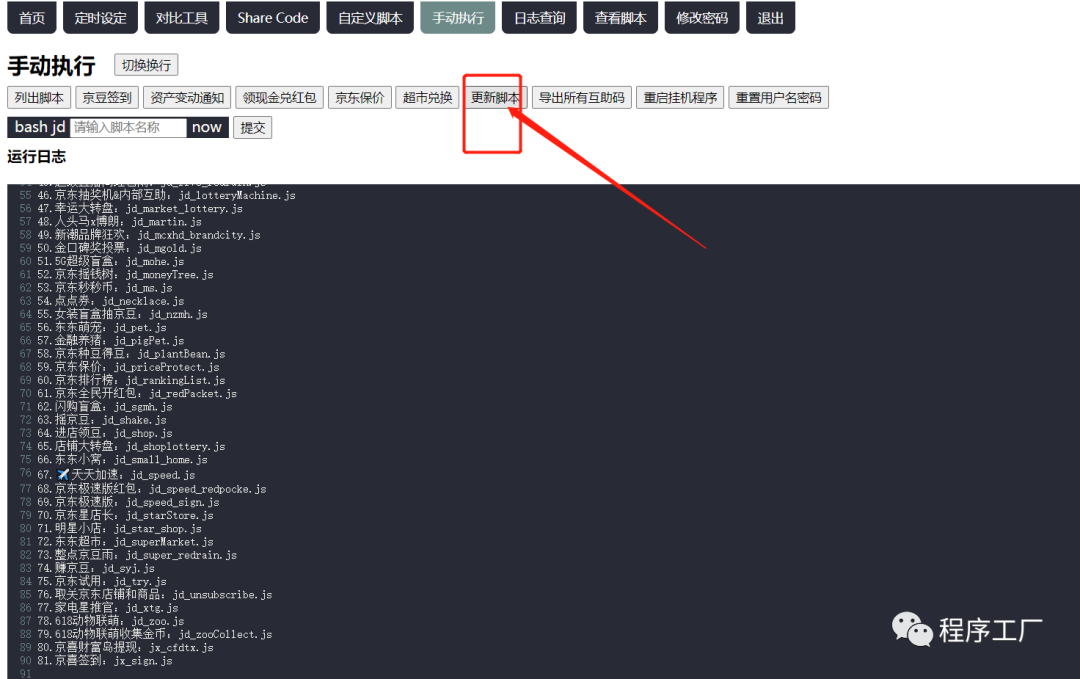
Task: Click 导出所有互助码 button
Action: (581, 98)
